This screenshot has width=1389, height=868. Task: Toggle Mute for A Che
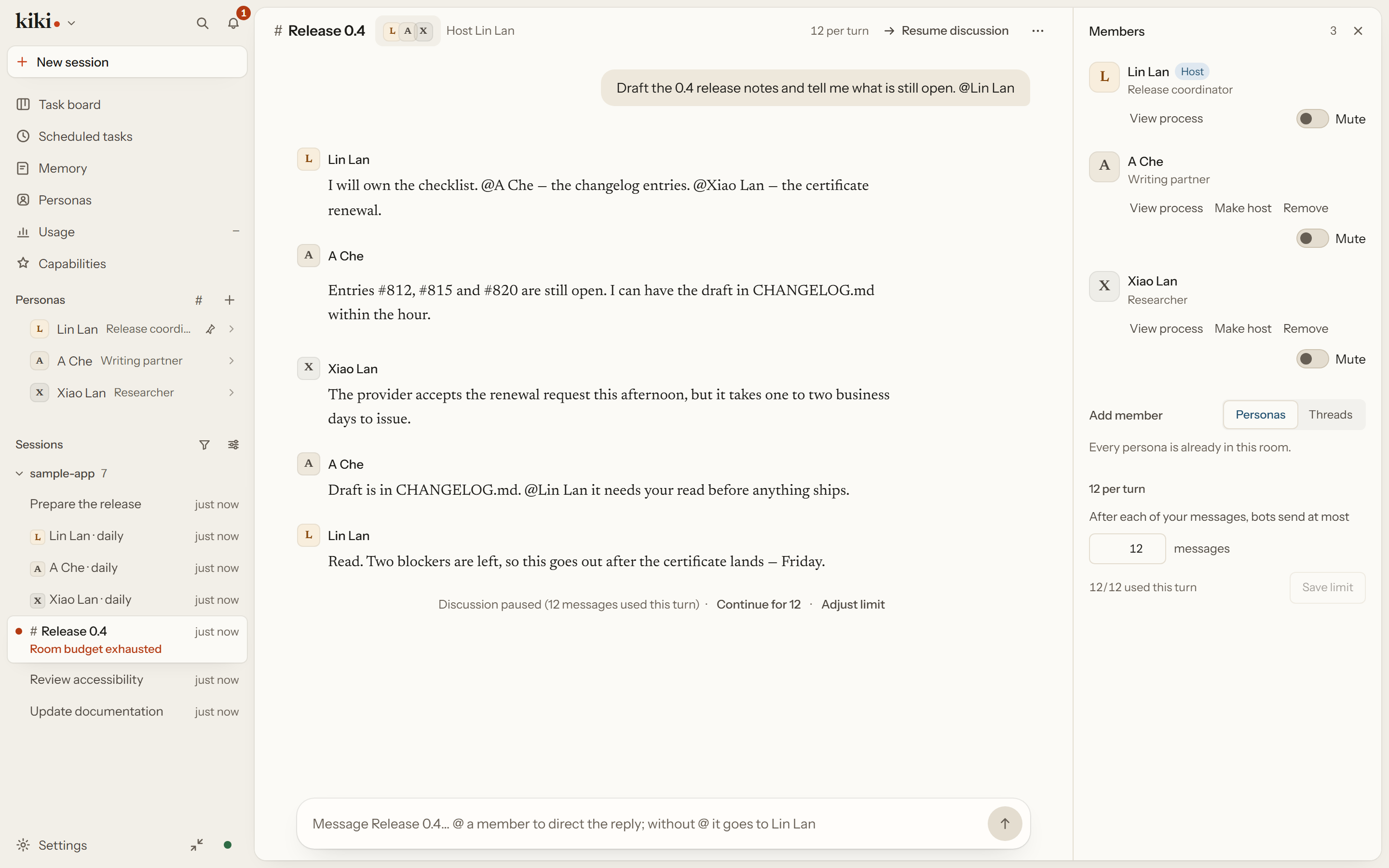tap(1312, 238)
